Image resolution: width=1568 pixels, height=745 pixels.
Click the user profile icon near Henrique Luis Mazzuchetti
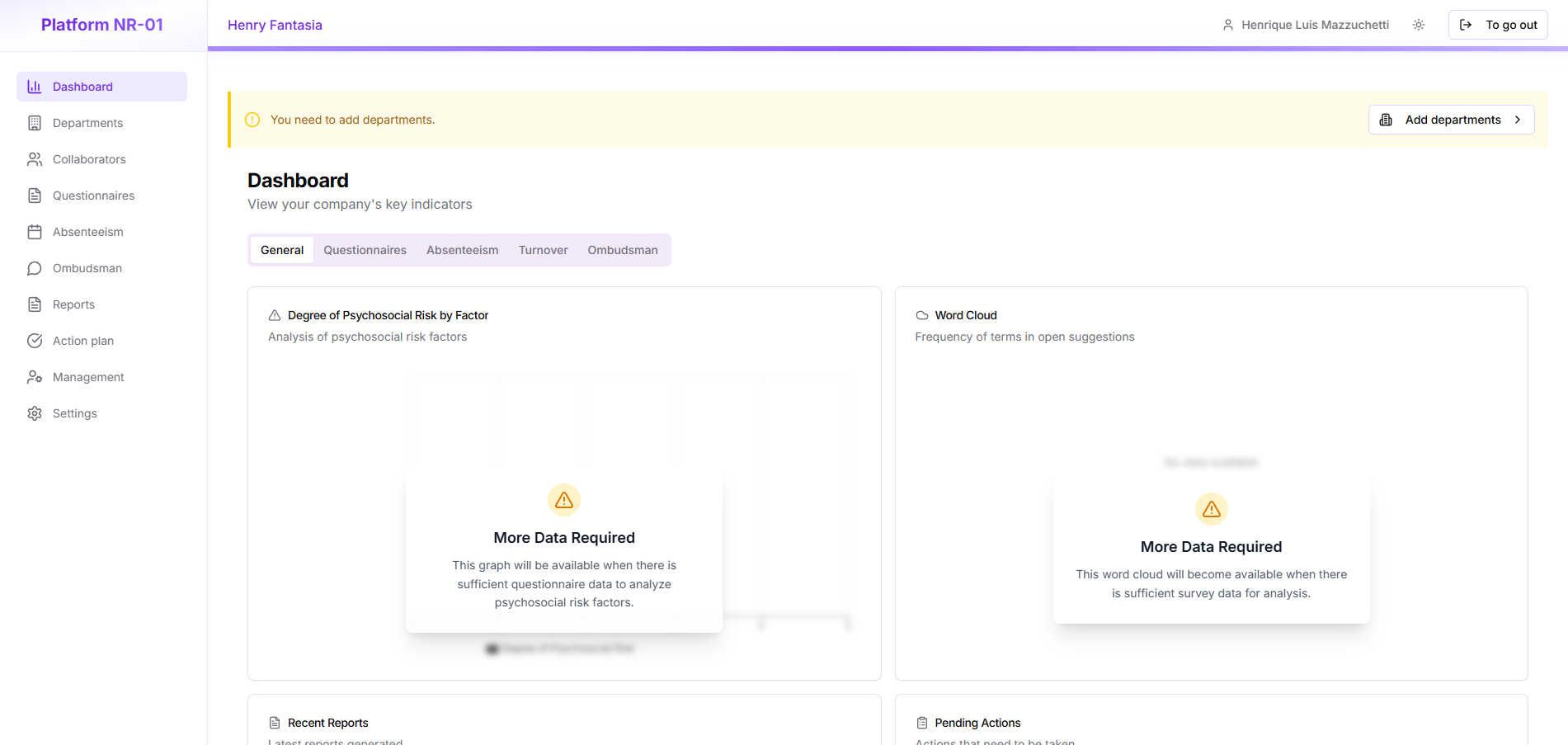[1227, 24]
